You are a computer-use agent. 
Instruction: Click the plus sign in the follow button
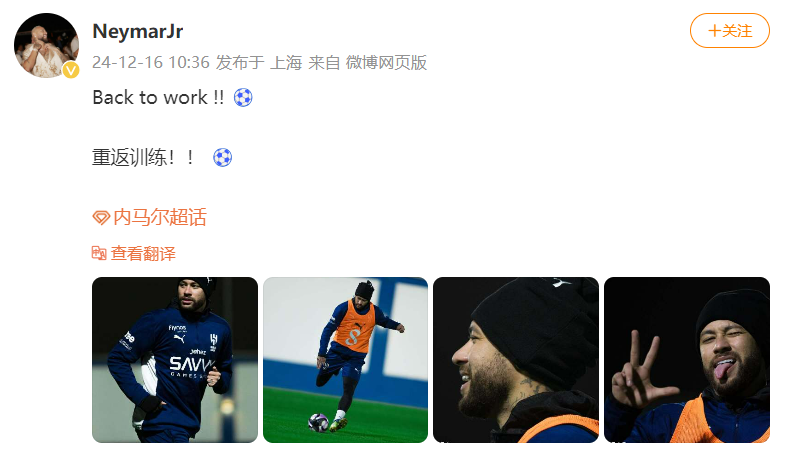pos(714,31)
